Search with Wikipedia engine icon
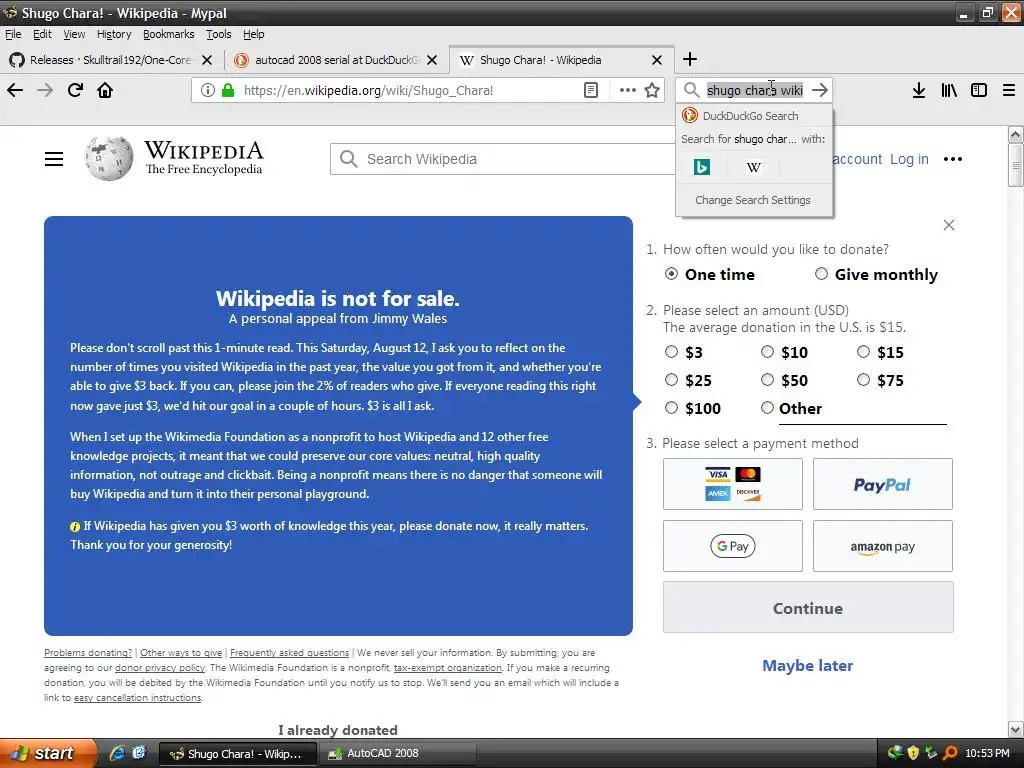The image size is (1024, 768). tap(754, 167)
